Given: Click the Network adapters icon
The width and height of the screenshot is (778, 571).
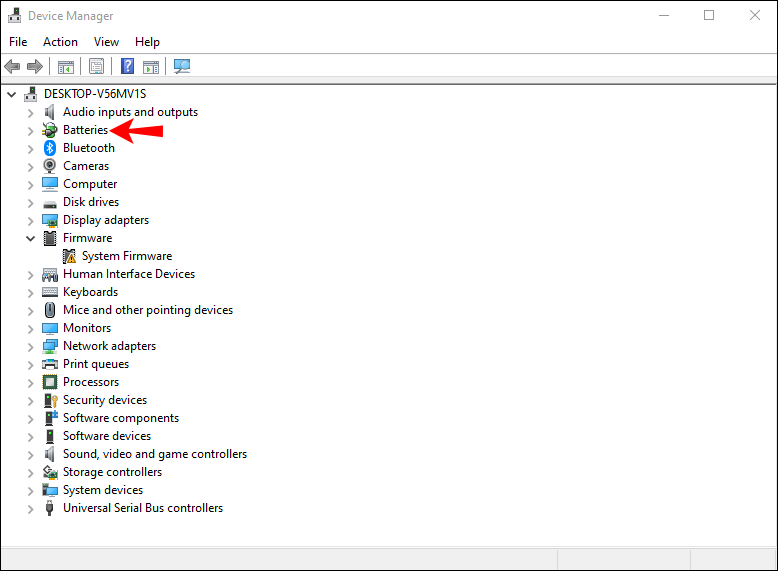Looking at the screenshot, I should point(50,346).
